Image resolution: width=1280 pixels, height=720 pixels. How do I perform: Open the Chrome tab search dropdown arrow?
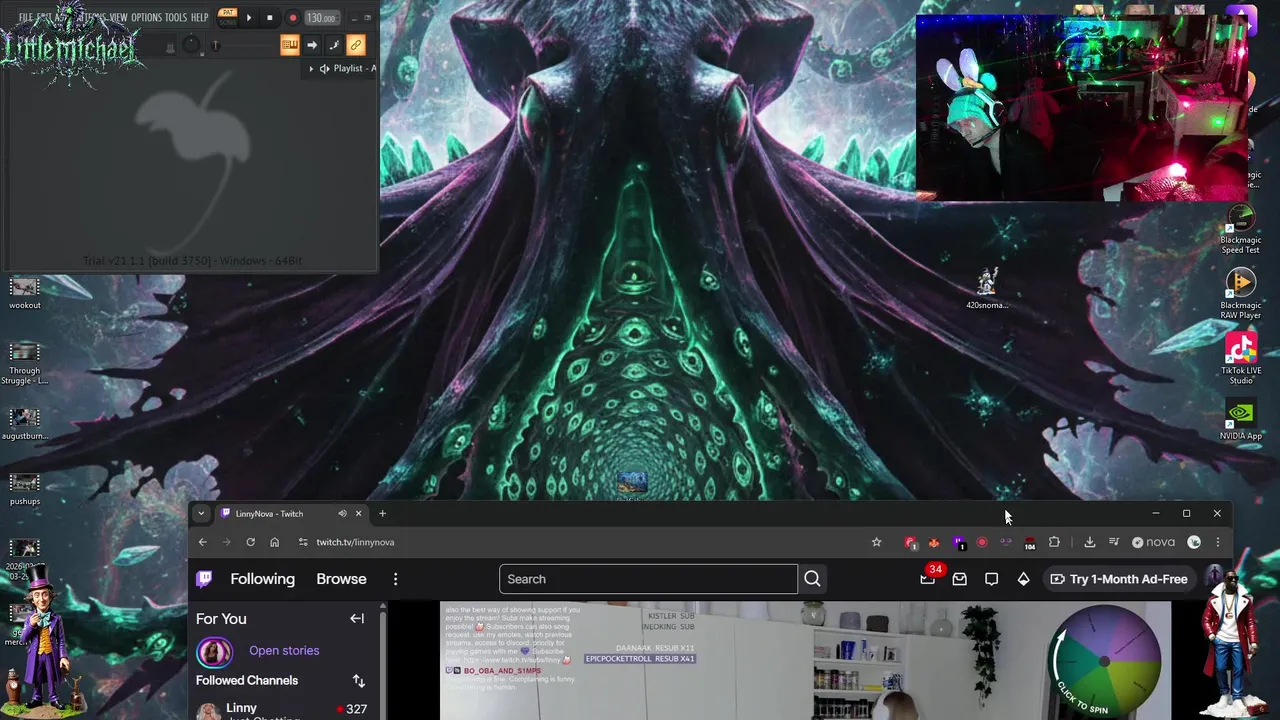[201, 514]
